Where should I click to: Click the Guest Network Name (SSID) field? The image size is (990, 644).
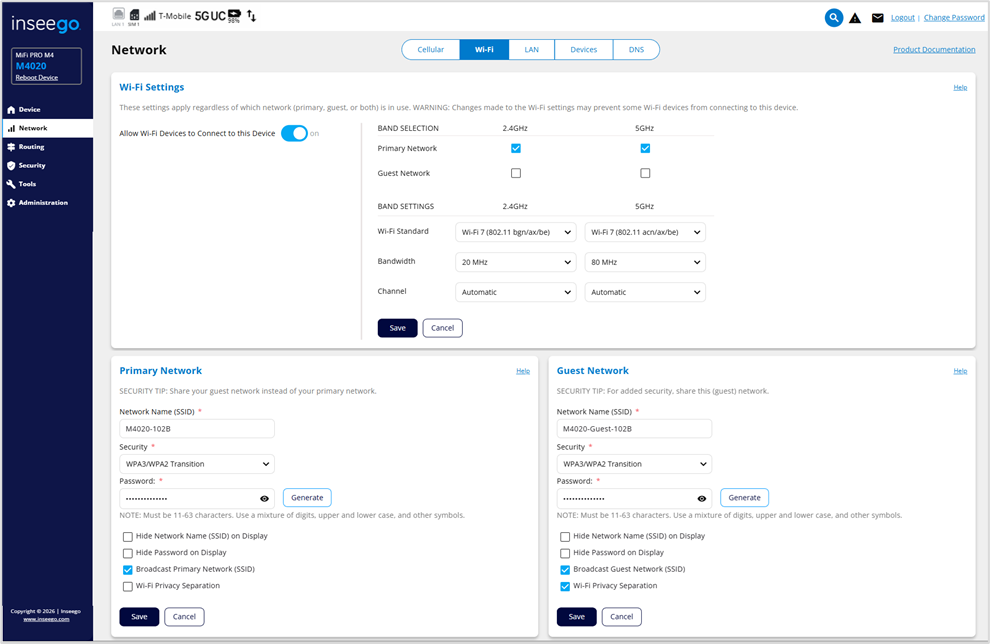point(634,429)
